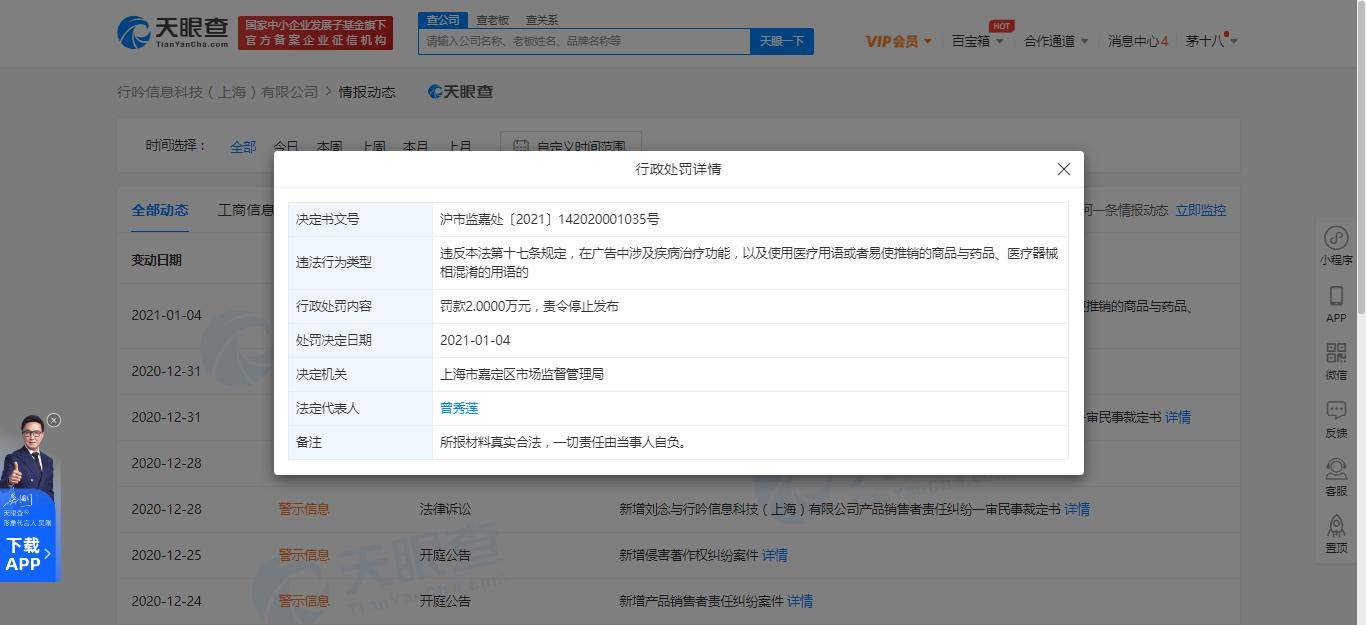This screenshot has width=1366, height=625.
Task: Close the floating 下载APP advertisement
Action: coord(54,420)
